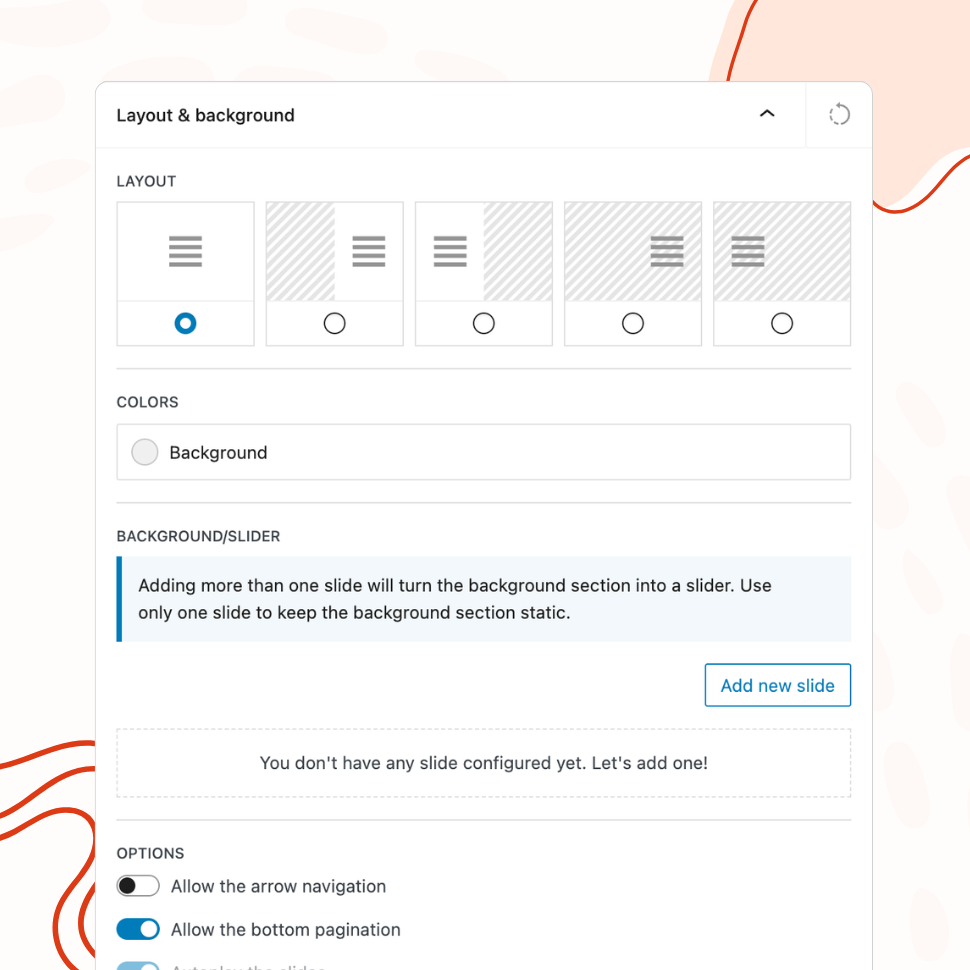Screen dimensions: 970x970
Task: Collapse the Layout & background panel chevron
Action: pos(767,115)
